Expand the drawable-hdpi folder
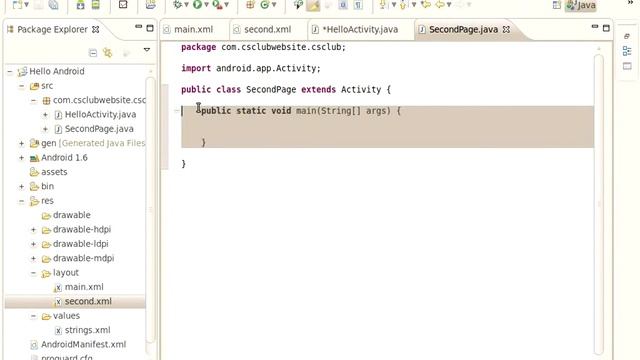 33,229
